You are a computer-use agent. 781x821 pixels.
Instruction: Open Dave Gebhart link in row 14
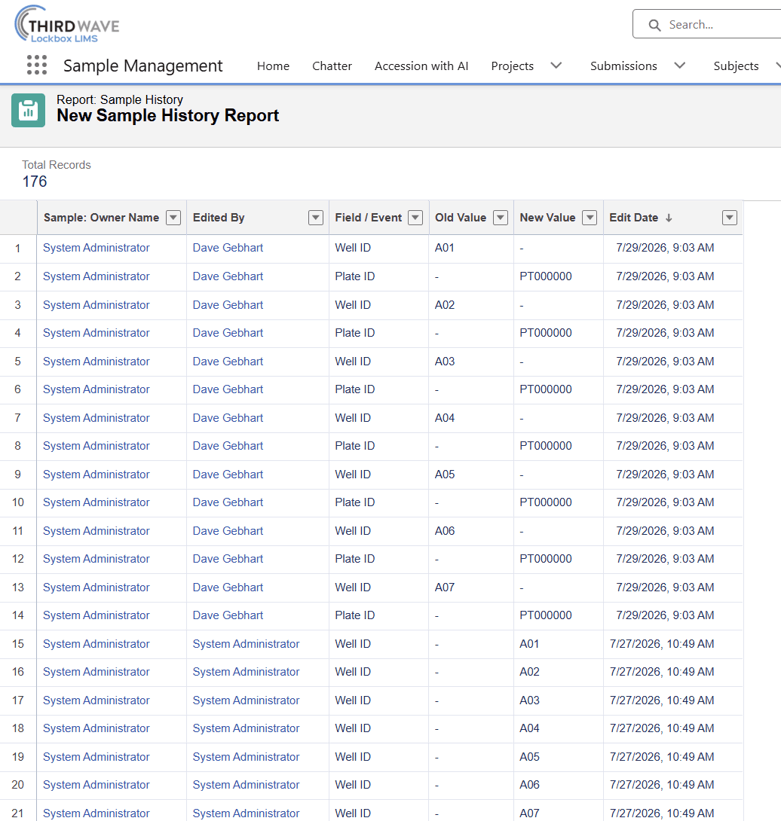pos(228,615)
